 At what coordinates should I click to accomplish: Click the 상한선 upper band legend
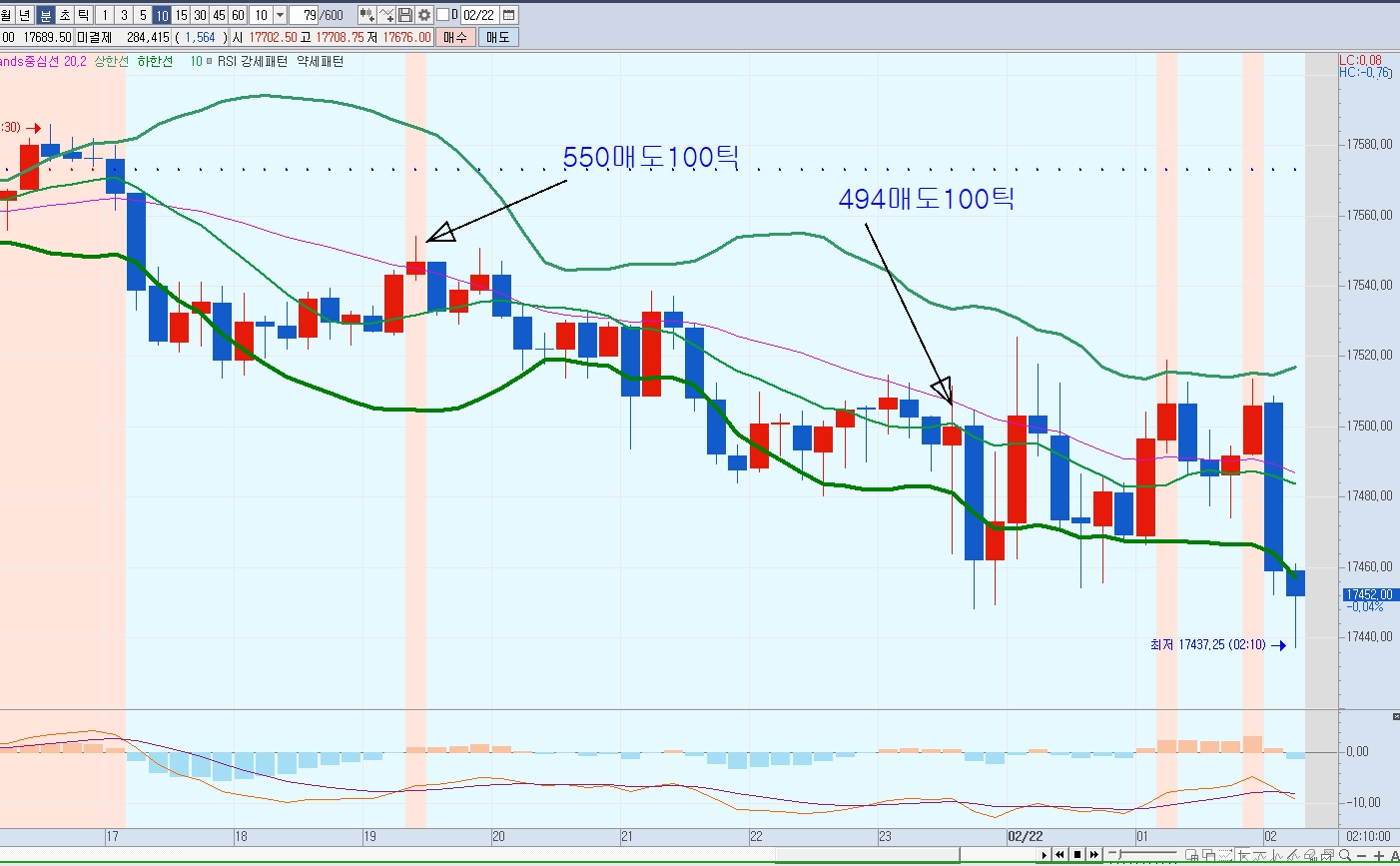[x=112, y=61]
